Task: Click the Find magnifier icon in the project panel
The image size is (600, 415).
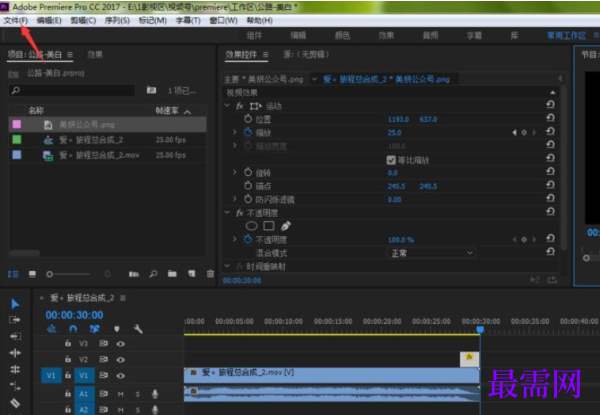Action: [153, 274]
